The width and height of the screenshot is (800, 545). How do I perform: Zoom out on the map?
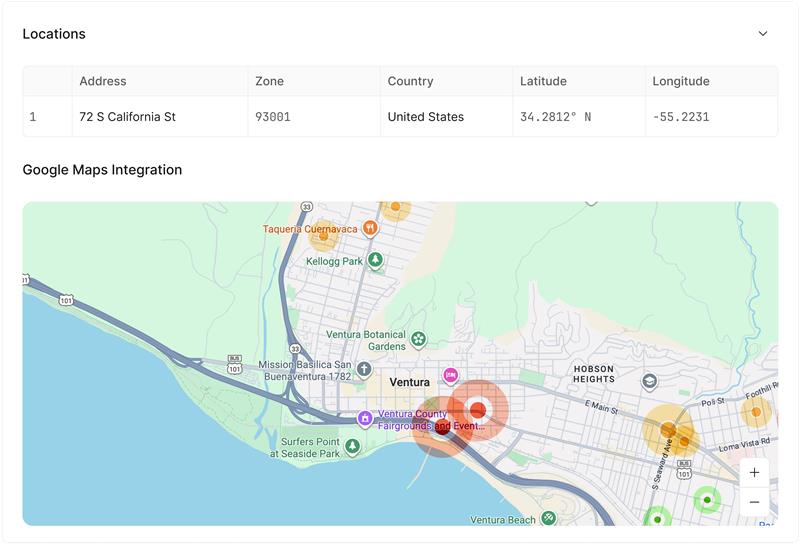tap(754, 502)
